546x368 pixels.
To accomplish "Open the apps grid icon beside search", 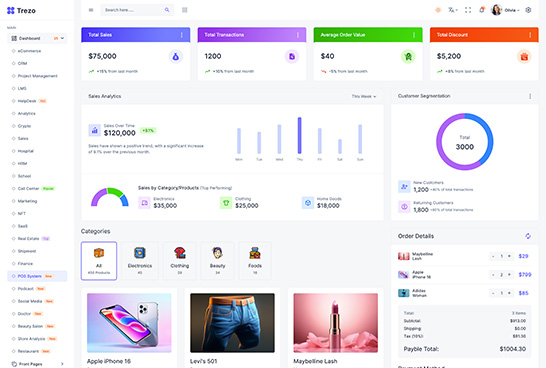I will [185, 10].
